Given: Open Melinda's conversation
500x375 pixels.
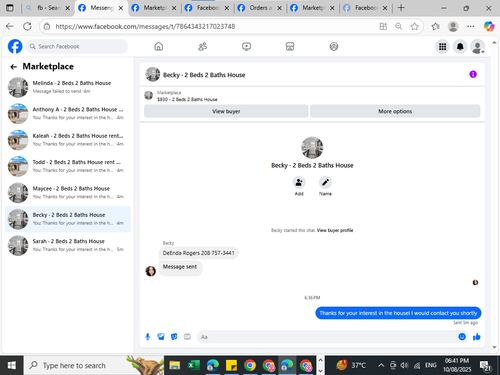Looking at the screenshot, I should (68, 87).
